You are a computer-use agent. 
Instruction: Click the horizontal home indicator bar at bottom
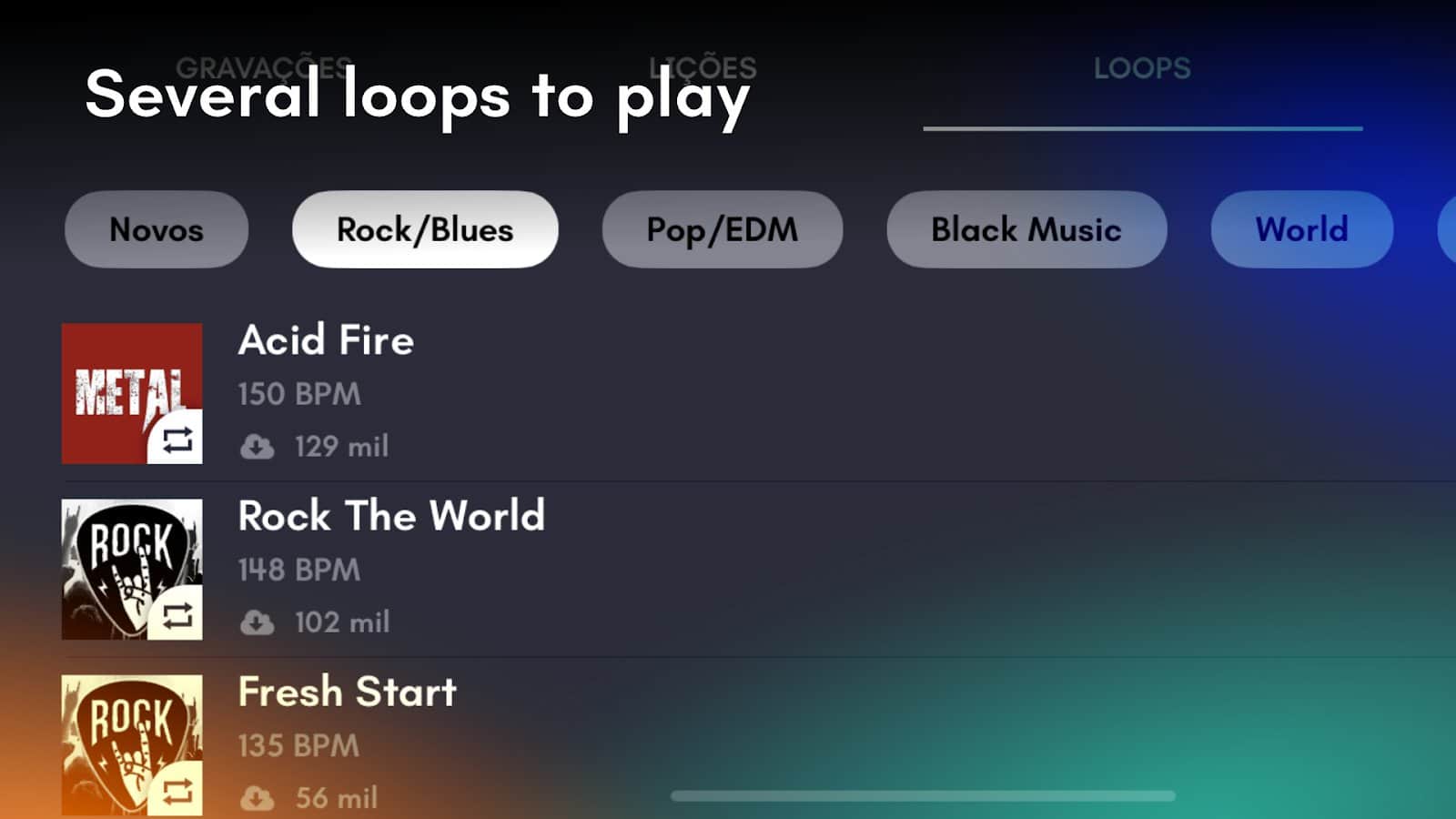(x=923, y=796)
